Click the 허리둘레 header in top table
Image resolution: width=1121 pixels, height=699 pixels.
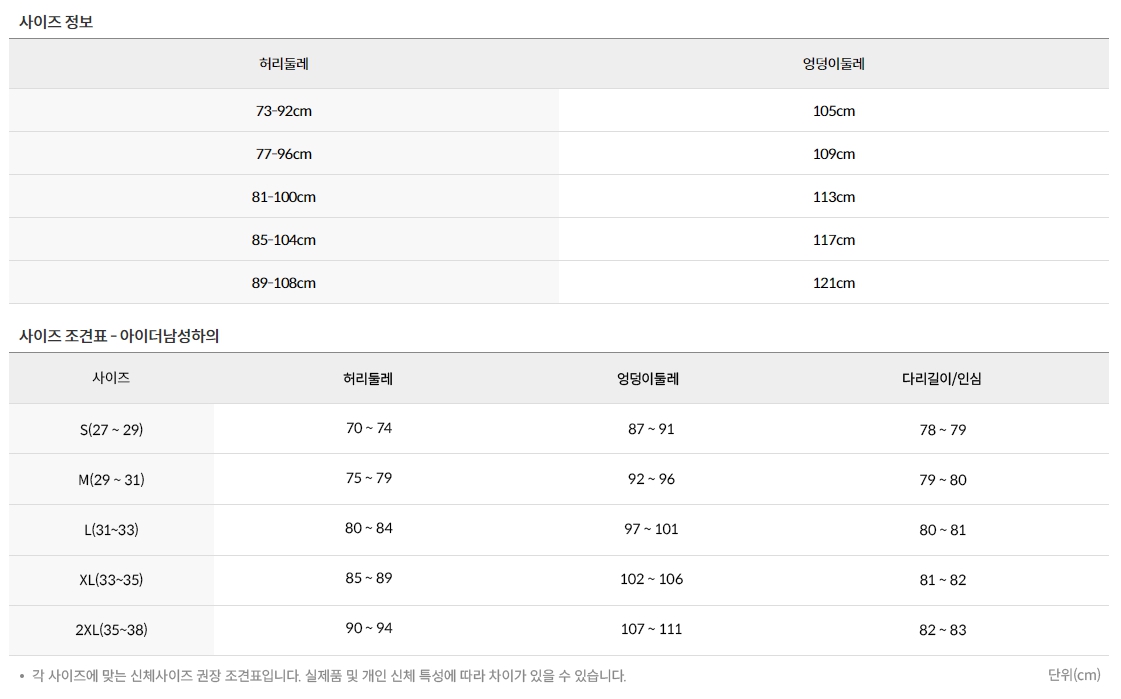[284, 64]
